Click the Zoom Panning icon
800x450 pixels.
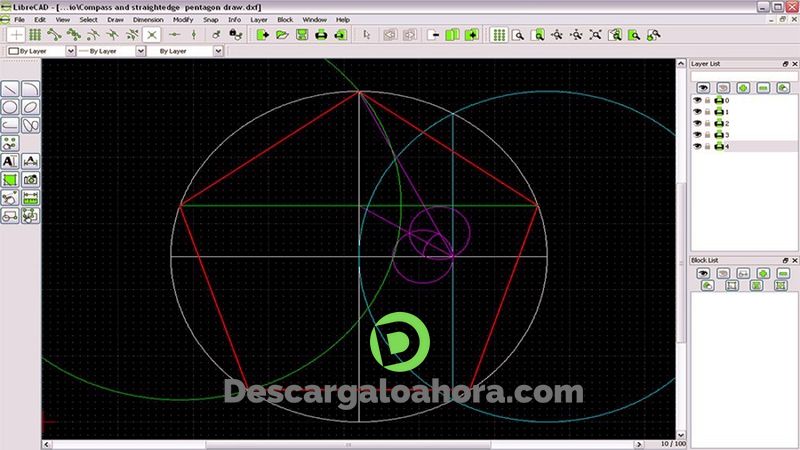click(654, 35)
